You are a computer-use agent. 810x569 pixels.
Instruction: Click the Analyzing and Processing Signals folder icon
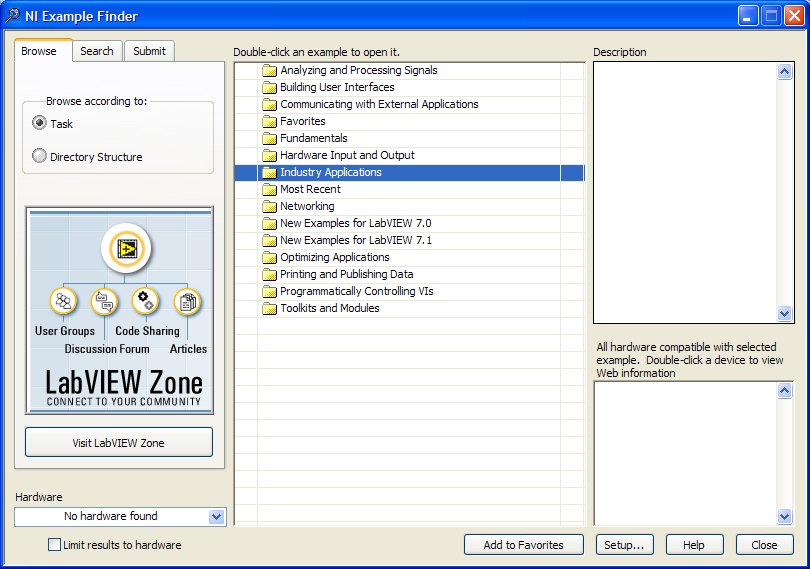[x=269, y=70]
